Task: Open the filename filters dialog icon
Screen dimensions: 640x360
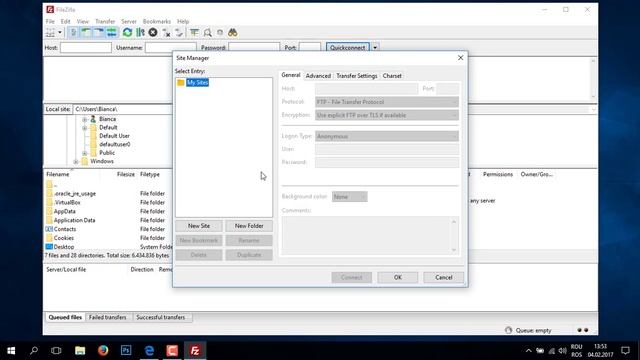Action: (194, 32)
